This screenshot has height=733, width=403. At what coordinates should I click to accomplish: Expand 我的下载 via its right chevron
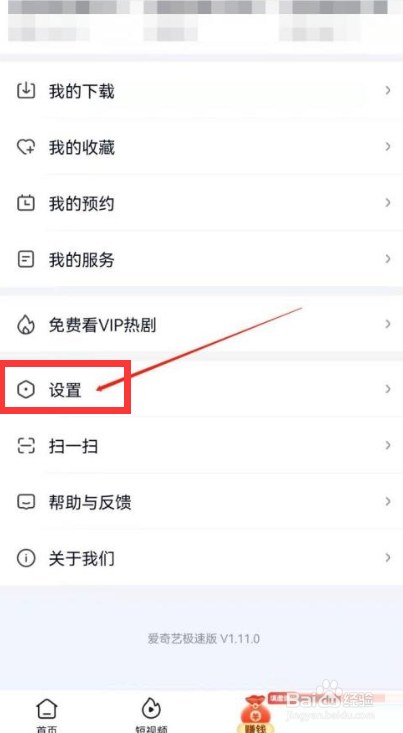pyautogui.click(x=388, y=91)
